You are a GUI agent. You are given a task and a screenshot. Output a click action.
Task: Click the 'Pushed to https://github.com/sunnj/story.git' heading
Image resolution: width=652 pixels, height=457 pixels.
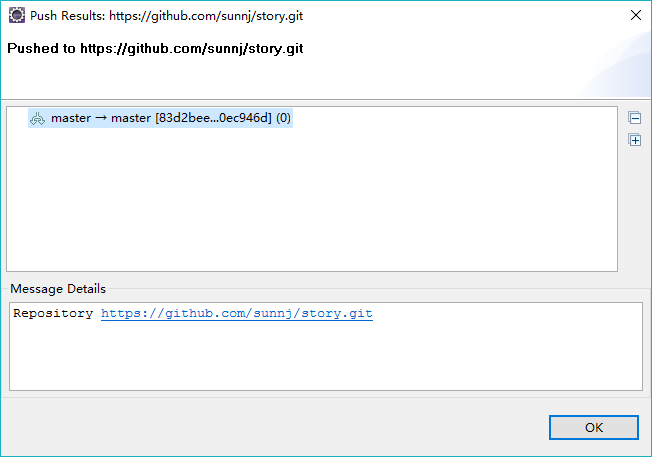pyautogui.click(x=155, y=49)
